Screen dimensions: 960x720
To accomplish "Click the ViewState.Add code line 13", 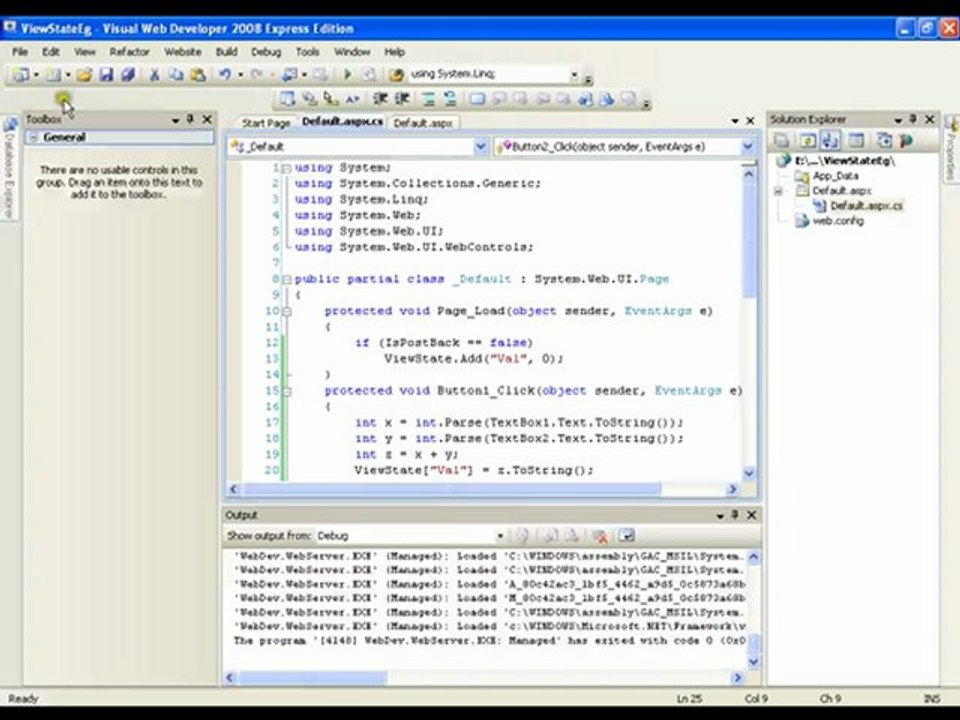I will [473, 359].
